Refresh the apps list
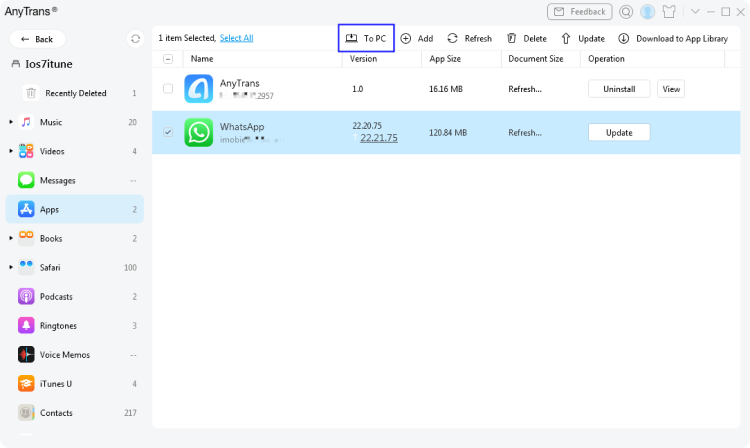 [x=452, y=38]
